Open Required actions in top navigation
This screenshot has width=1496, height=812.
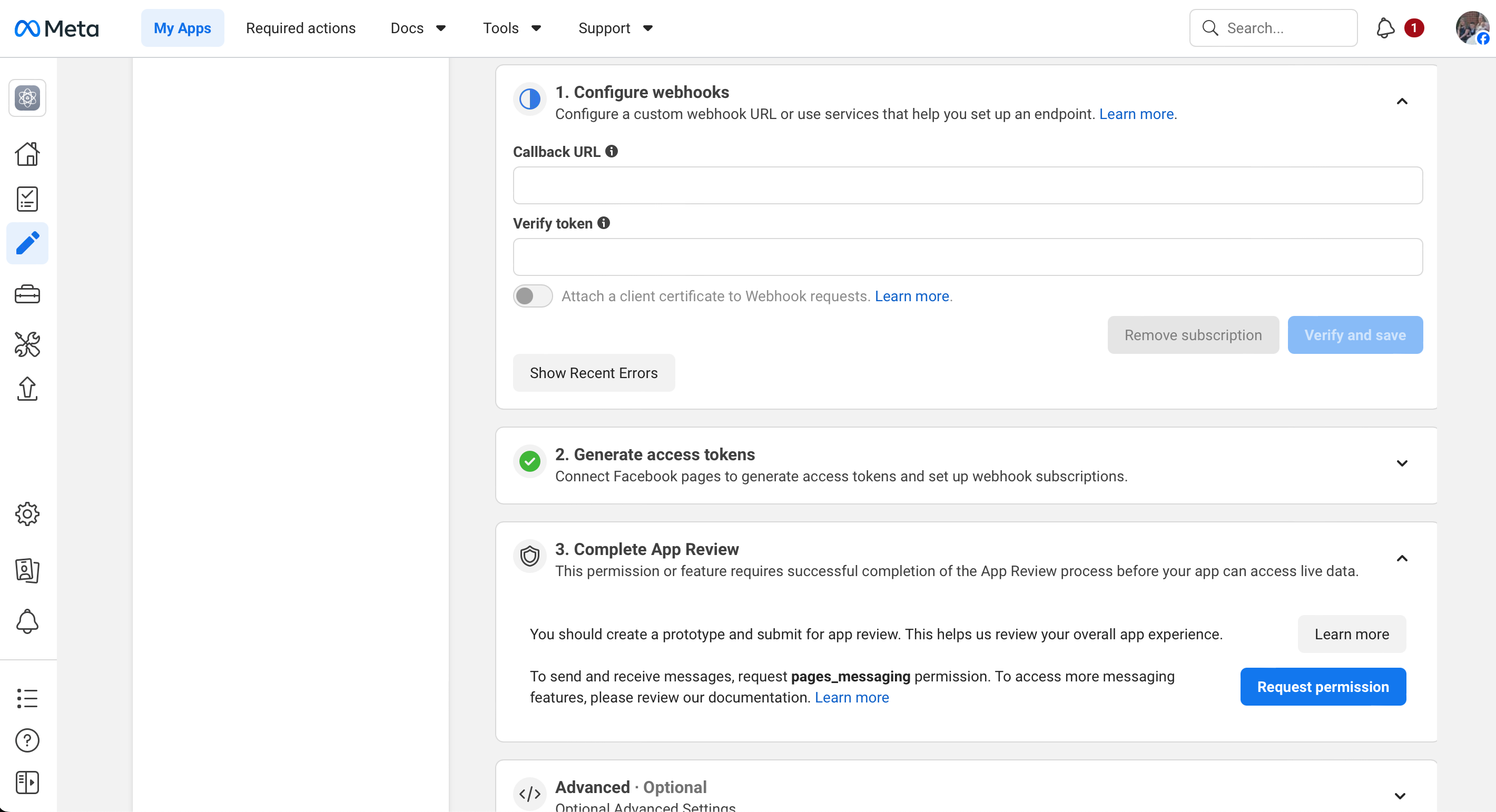(301, 28)
